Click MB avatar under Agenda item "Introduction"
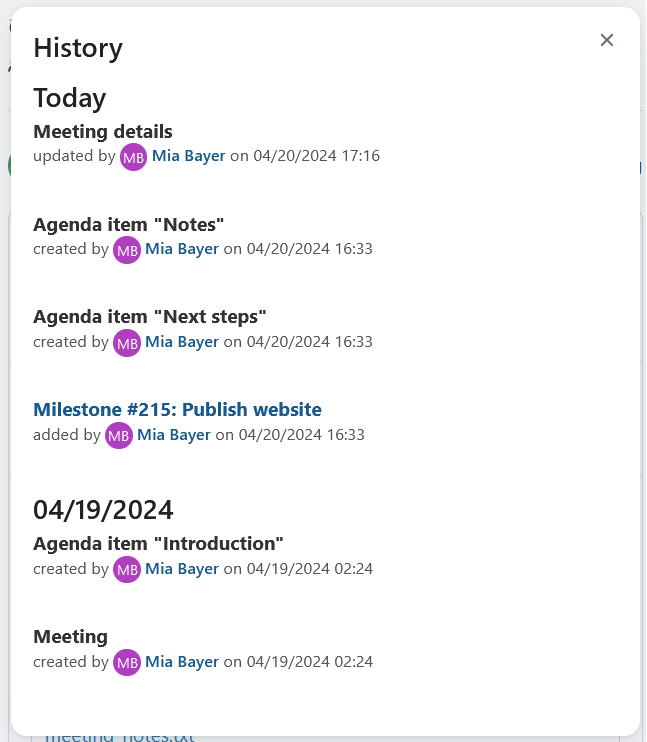The image size is (647, 742). (127, 570)
